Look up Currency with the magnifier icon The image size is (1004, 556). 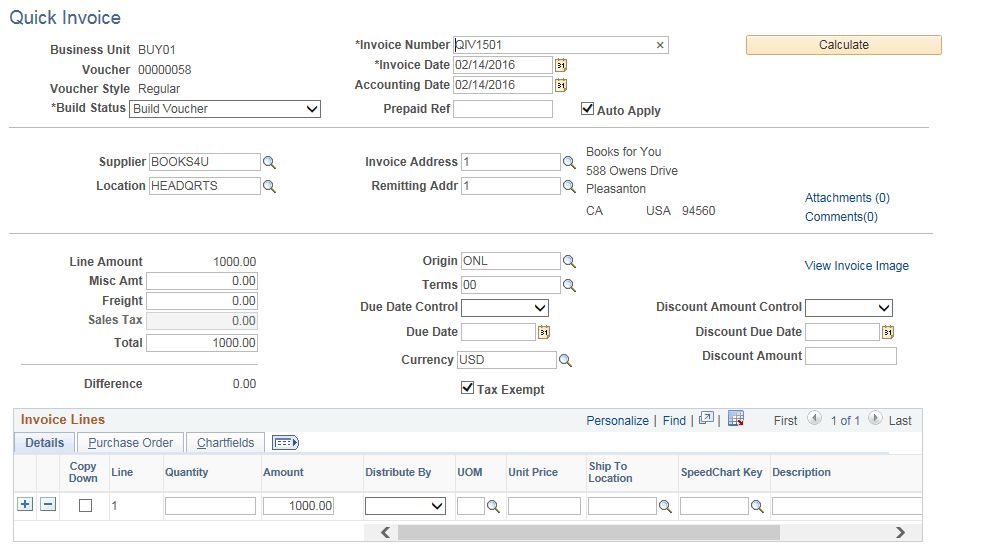pos(565,361)
